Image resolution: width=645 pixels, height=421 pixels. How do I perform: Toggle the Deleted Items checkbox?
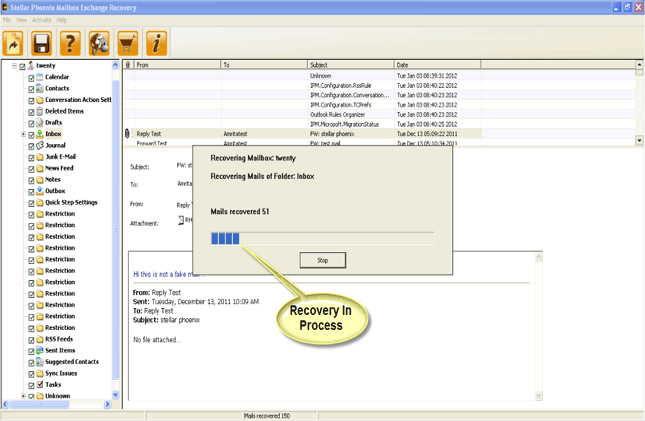[x=31, y=112]
